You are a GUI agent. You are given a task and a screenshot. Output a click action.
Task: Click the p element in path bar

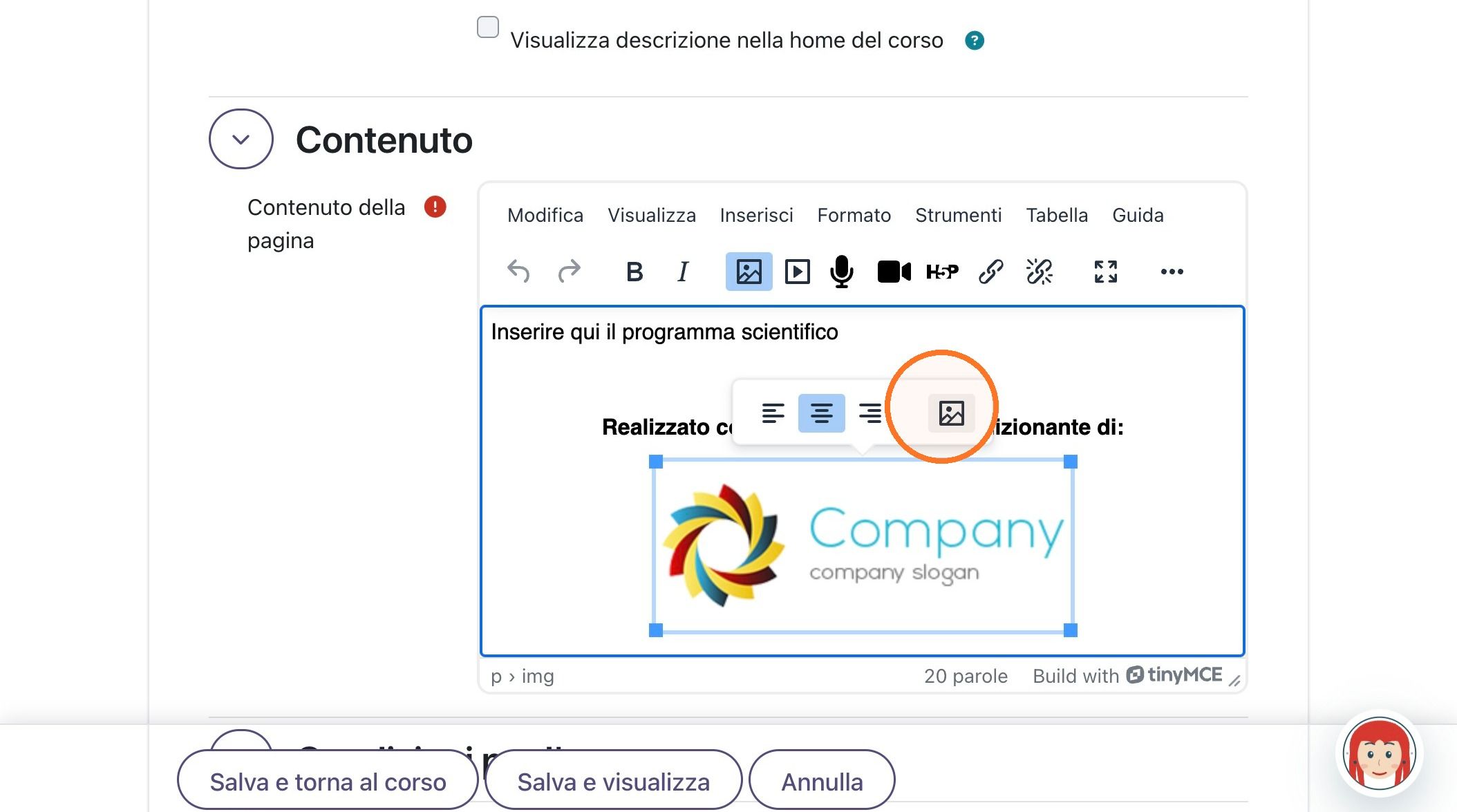click(496, 677)
